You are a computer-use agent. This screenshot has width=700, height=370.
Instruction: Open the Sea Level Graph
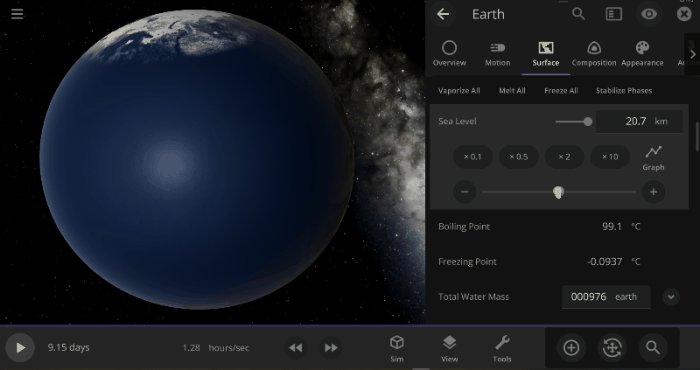[x=653, y=158]
